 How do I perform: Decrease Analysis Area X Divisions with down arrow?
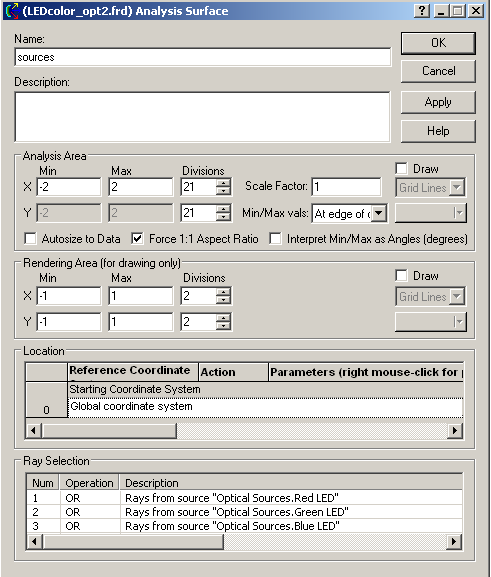pos(223,191)
